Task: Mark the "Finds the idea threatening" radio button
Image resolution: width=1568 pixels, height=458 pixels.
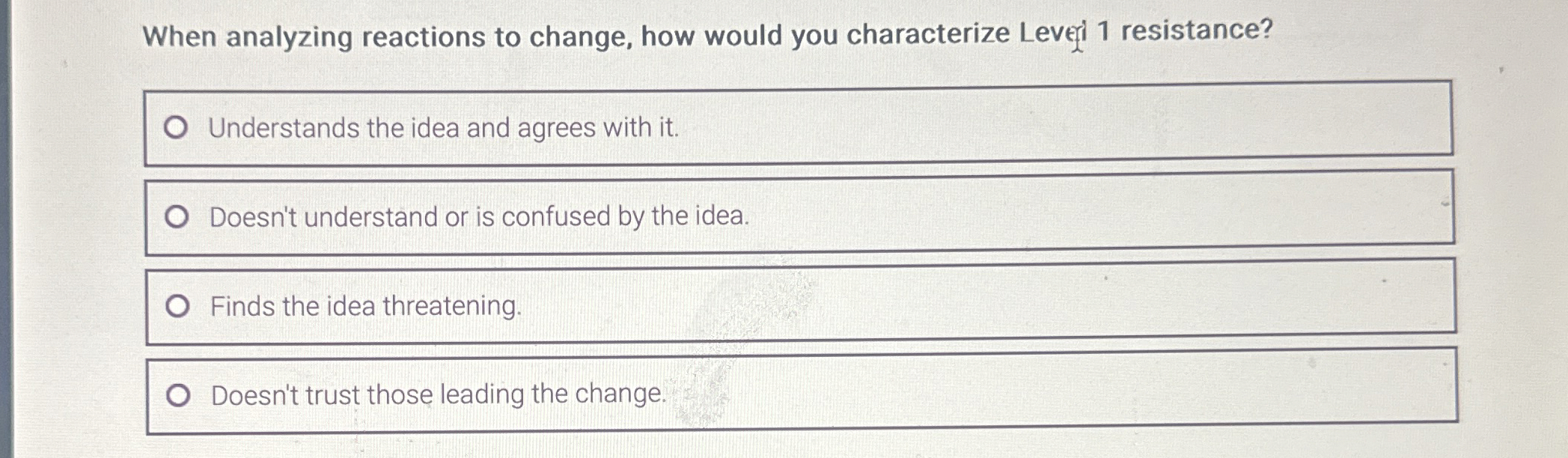Action: point(177,306)
